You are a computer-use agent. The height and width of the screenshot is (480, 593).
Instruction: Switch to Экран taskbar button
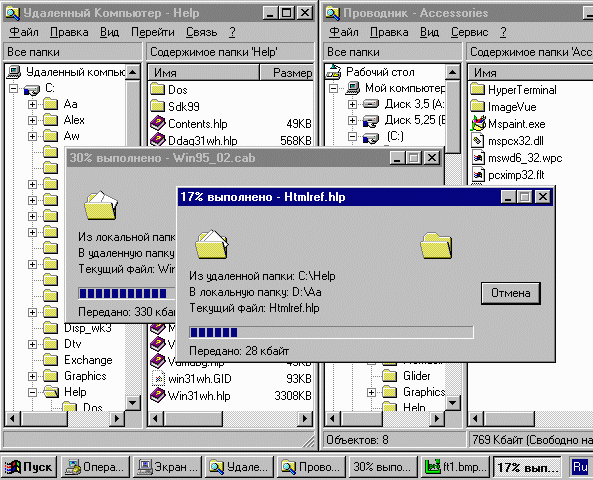click(x=168, y=467)
